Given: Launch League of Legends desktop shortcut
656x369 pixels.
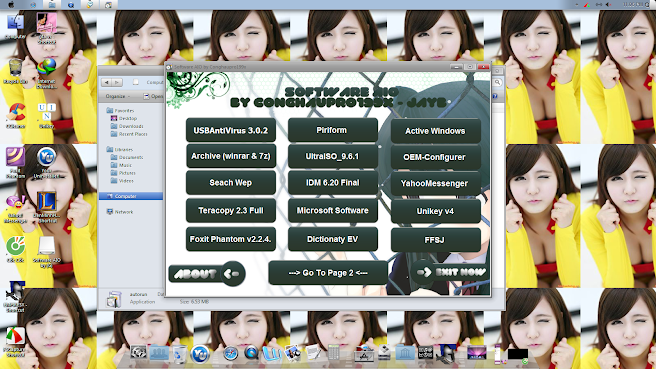Looking at the screenshot, I should tap(46, 208).
